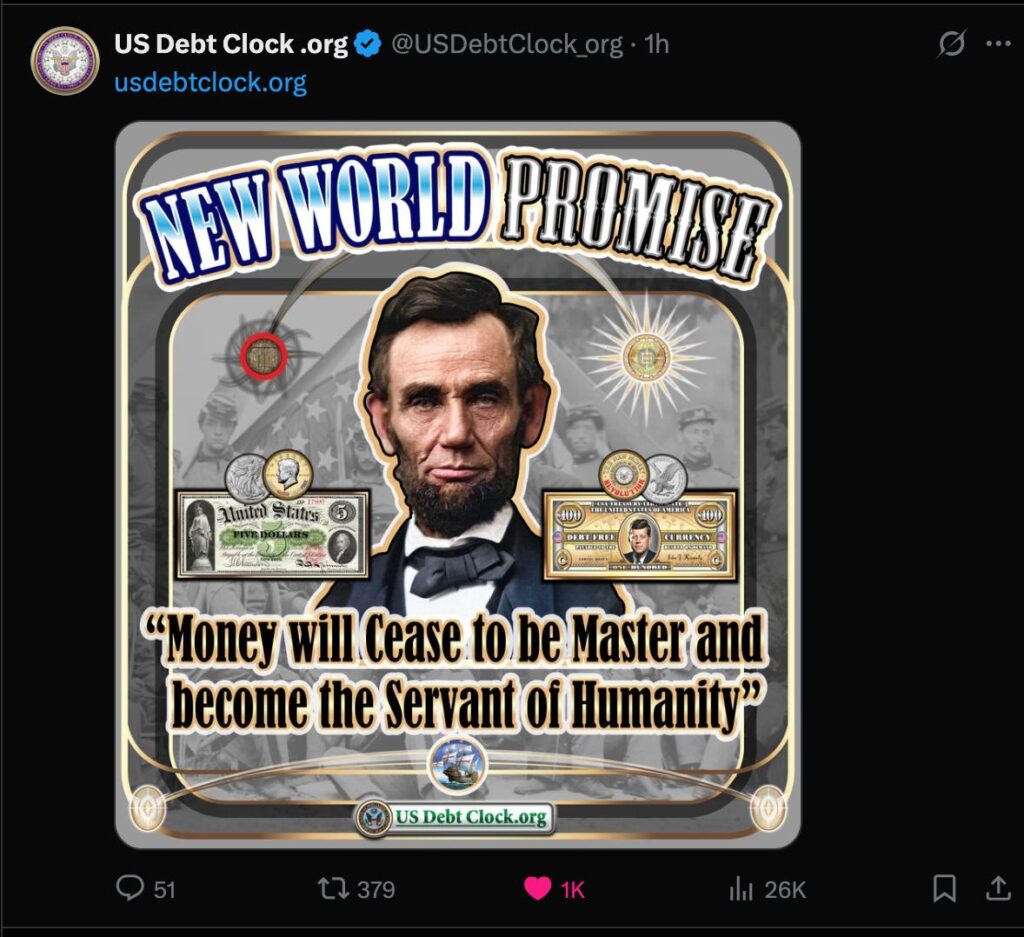Open the three-dot More options menu
The image size is (1024, 937).
click(998, 45)
